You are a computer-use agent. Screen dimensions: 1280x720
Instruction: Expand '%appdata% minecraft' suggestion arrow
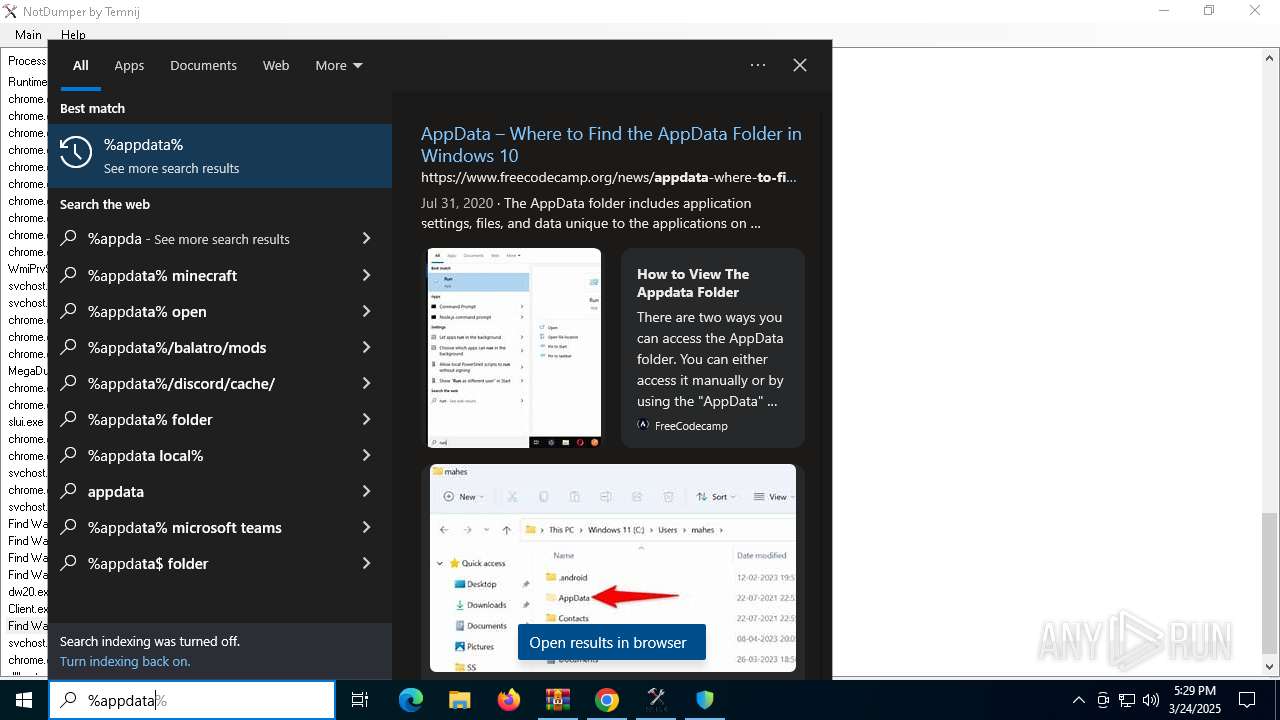(x=366, y=275)
